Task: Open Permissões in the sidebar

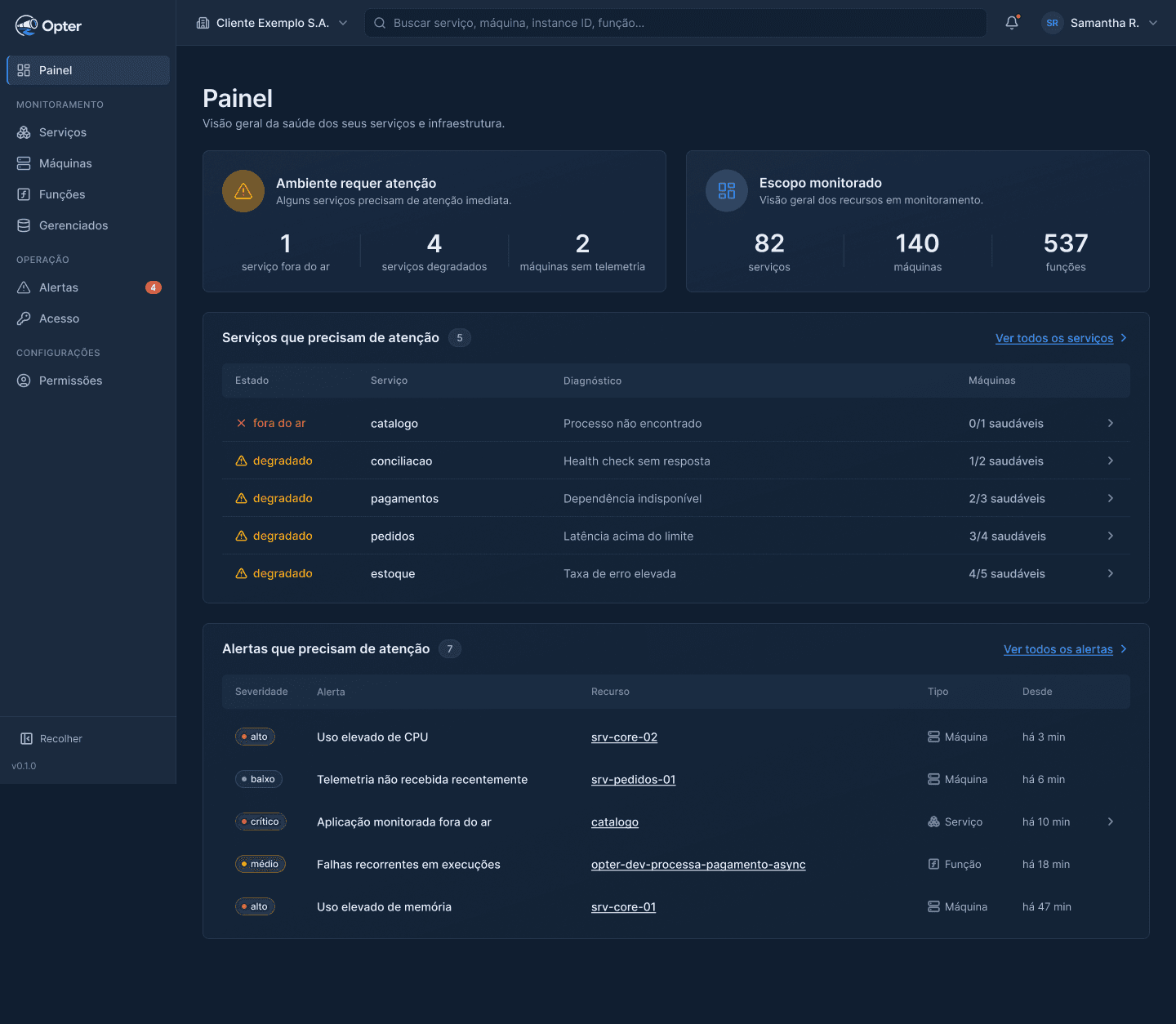Action: pos(88,381)
